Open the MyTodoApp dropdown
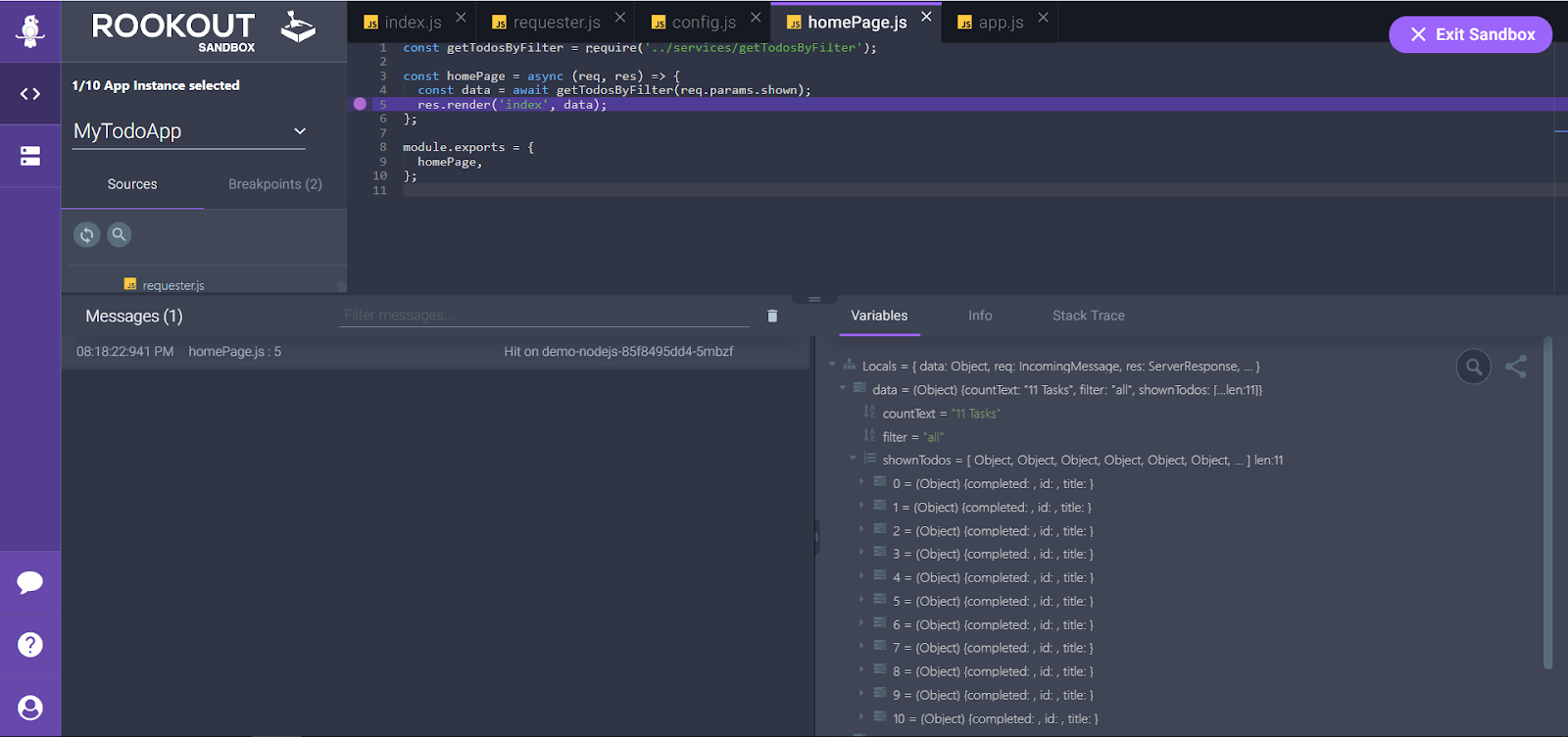 tap(190, 131)
